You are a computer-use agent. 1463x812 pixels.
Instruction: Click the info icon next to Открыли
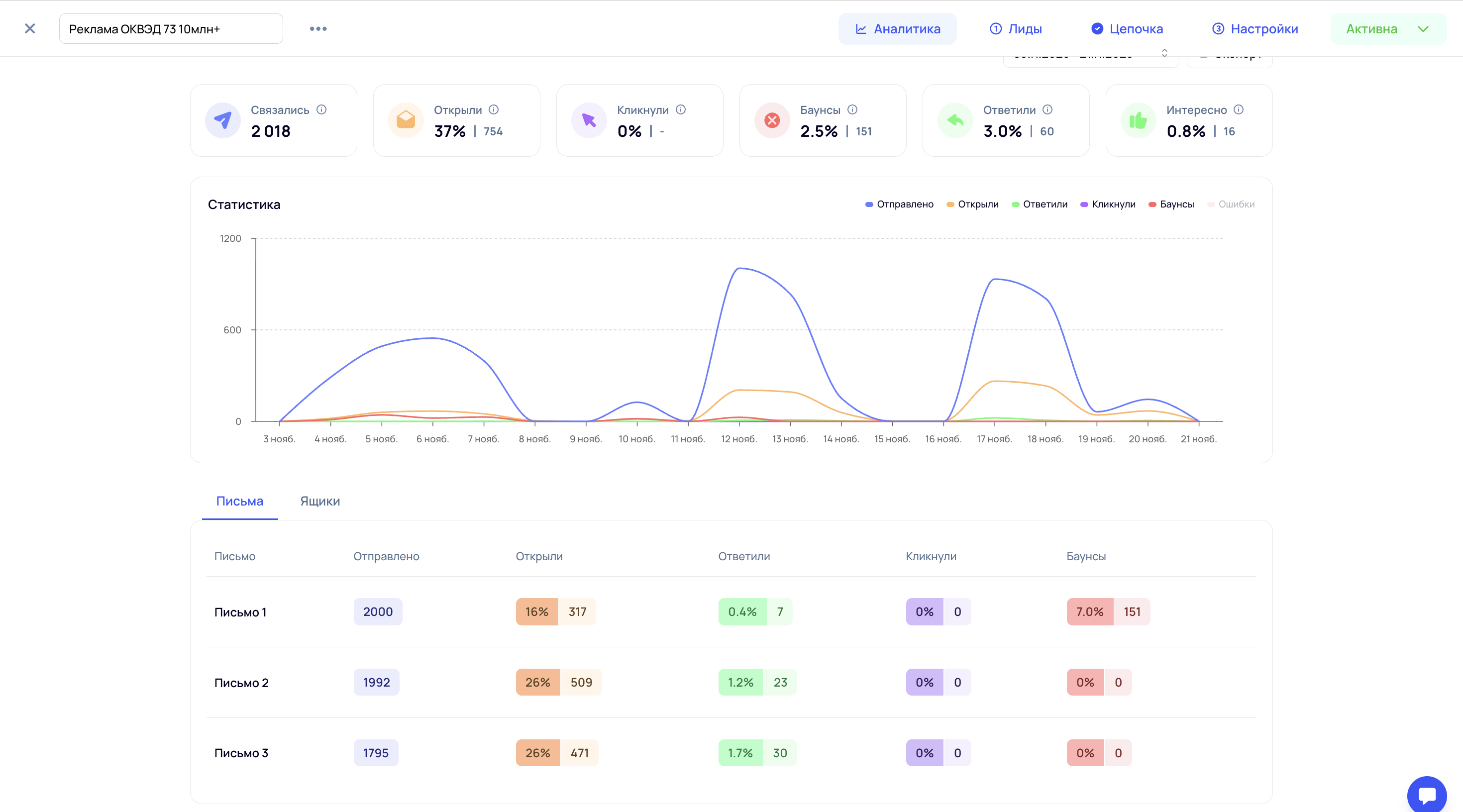click(x=494, y=109)
